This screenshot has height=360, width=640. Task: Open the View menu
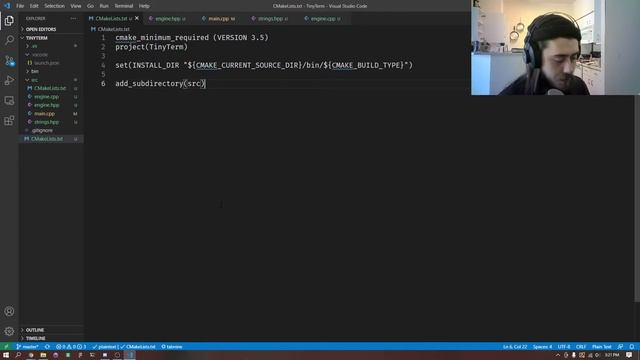tap(76, 6)
